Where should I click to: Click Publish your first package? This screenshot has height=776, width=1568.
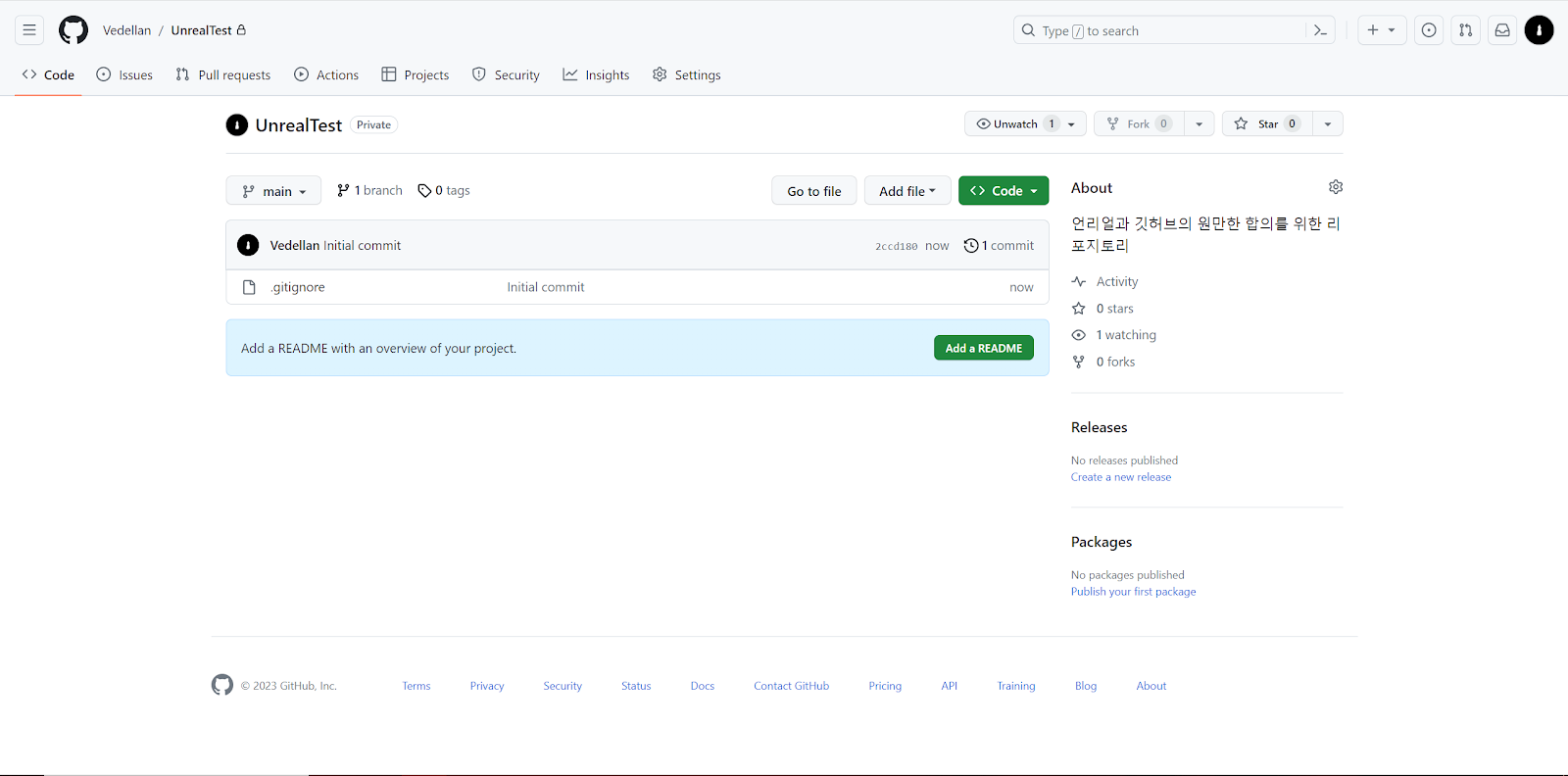pos(1134,592)
